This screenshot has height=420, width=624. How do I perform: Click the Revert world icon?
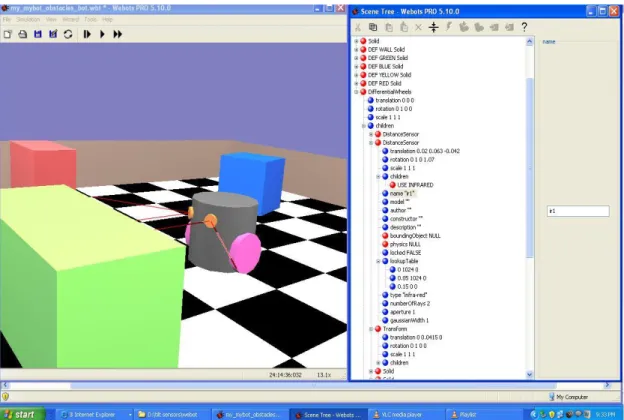click(68, 34)
